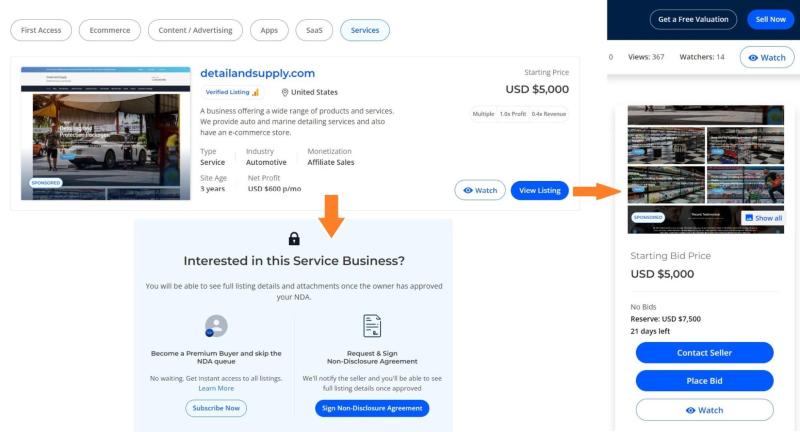Filter listings by Content / Advertising
This screenshot has width=800, height=432.
pos(194,30)
